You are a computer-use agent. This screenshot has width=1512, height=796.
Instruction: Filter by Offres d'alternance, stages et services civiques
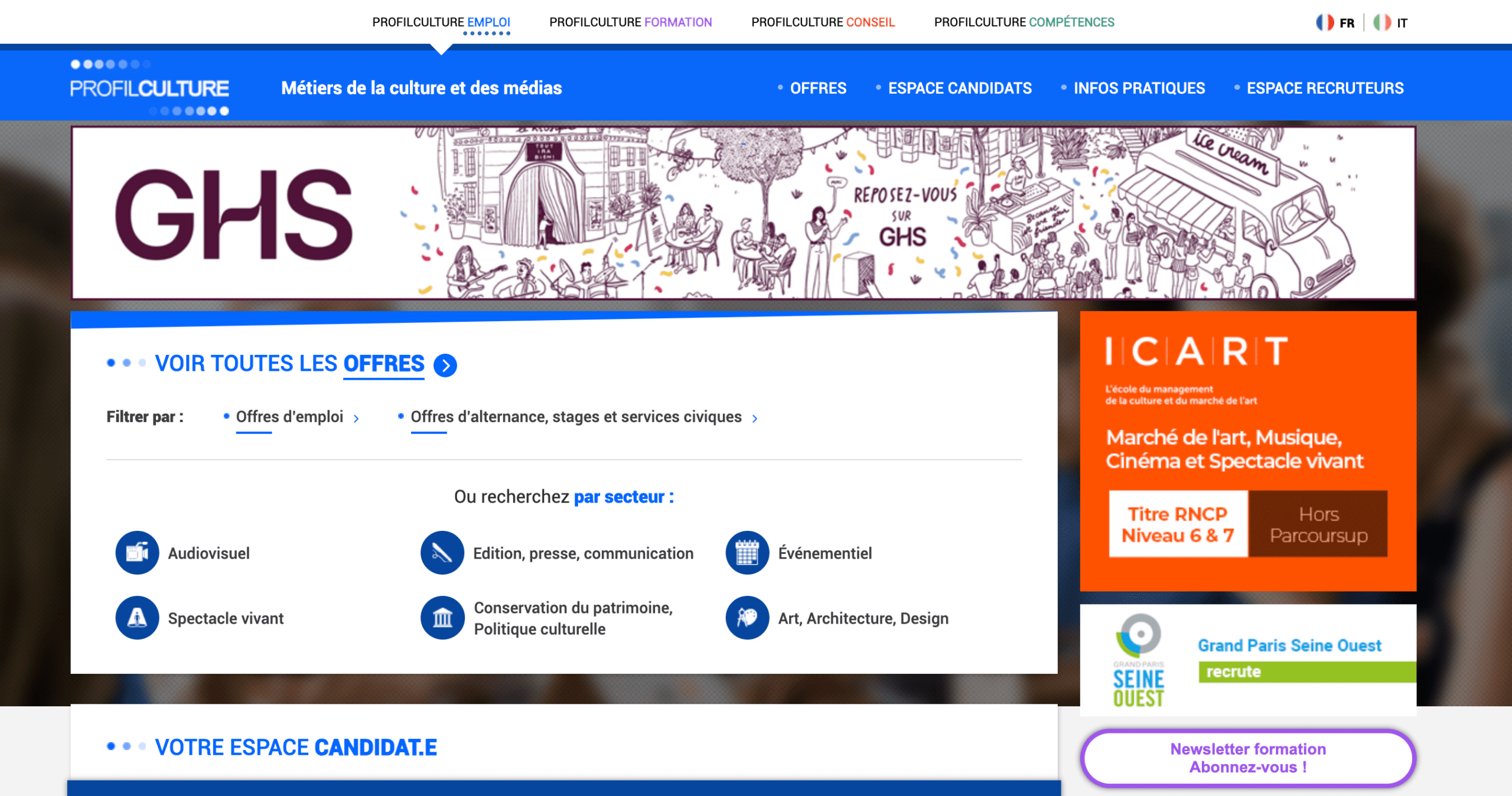pos(576,416)
